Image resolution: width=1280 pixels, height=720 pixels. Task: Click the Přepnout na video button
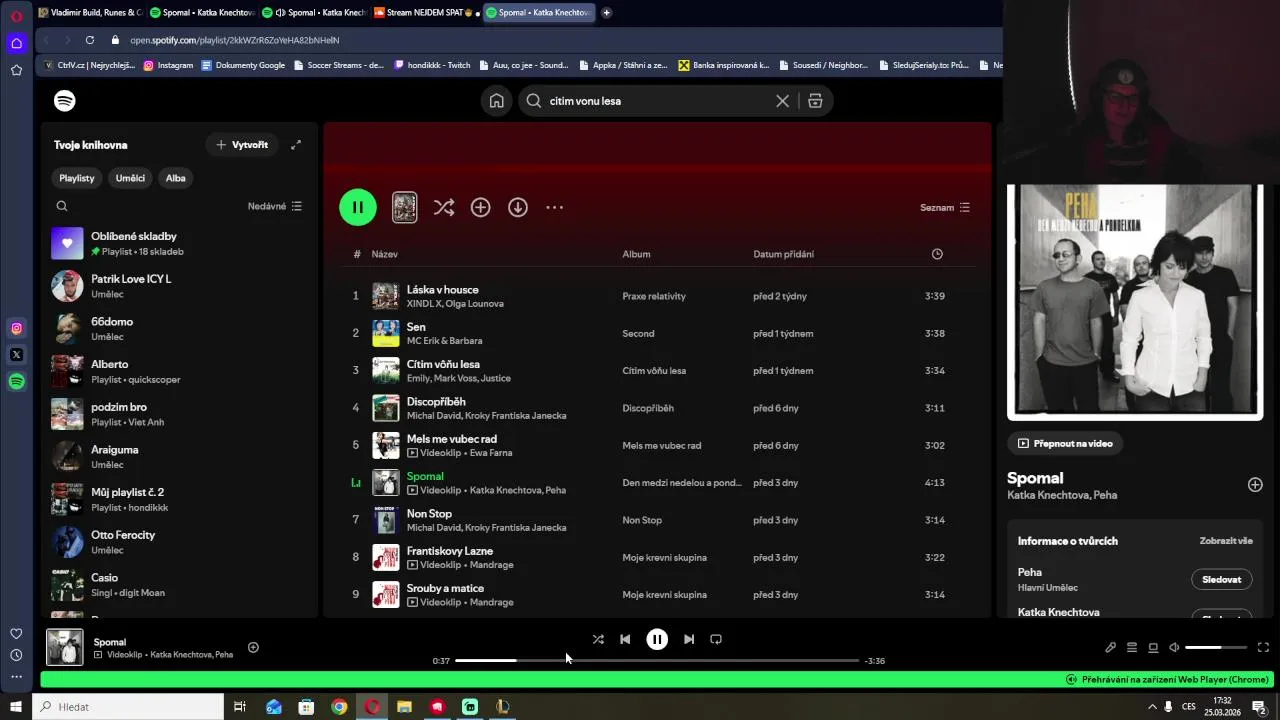tap(1065, 443)
